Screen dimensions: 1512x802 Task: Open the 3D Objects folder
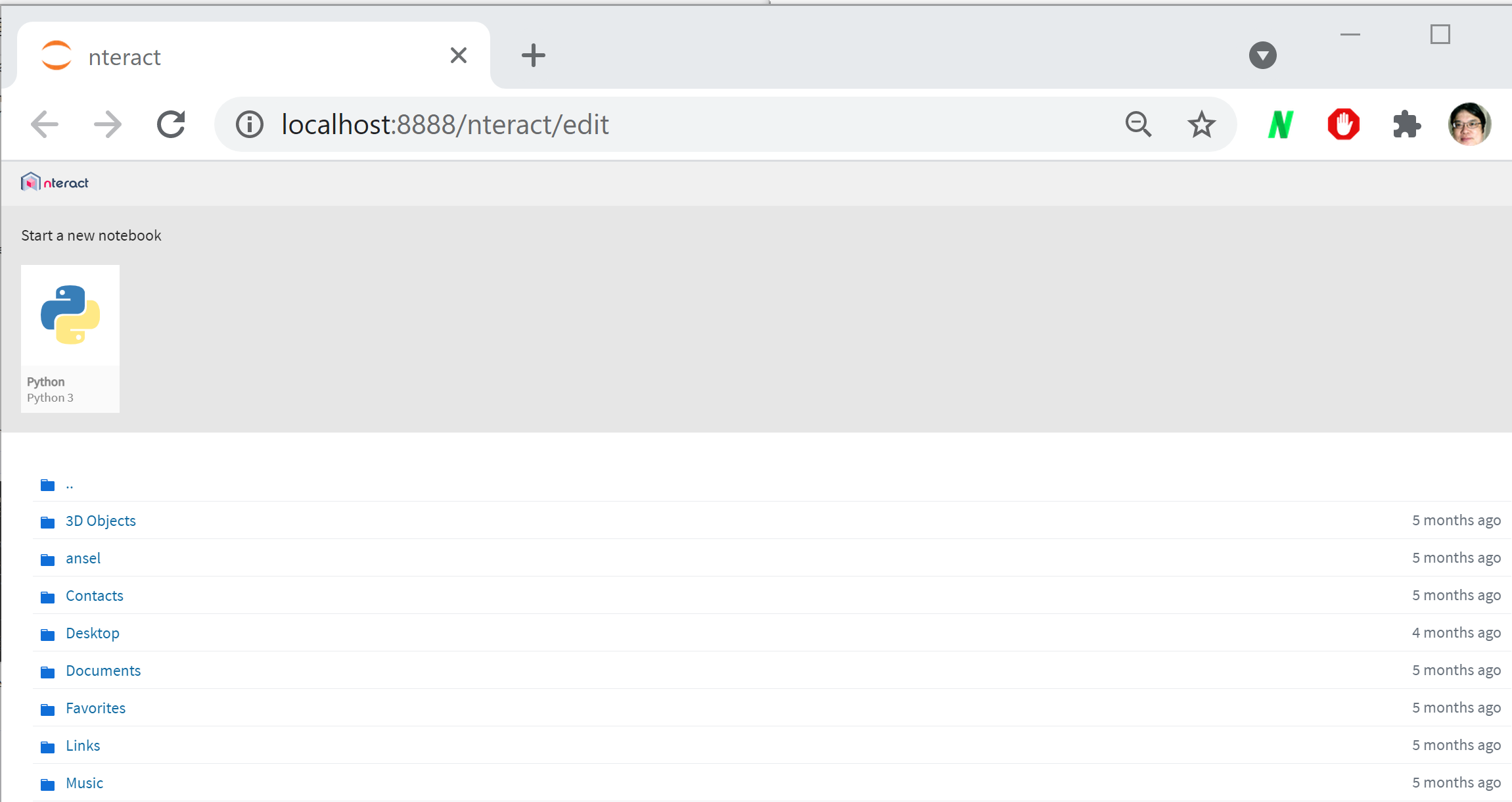tap(101, 521)
